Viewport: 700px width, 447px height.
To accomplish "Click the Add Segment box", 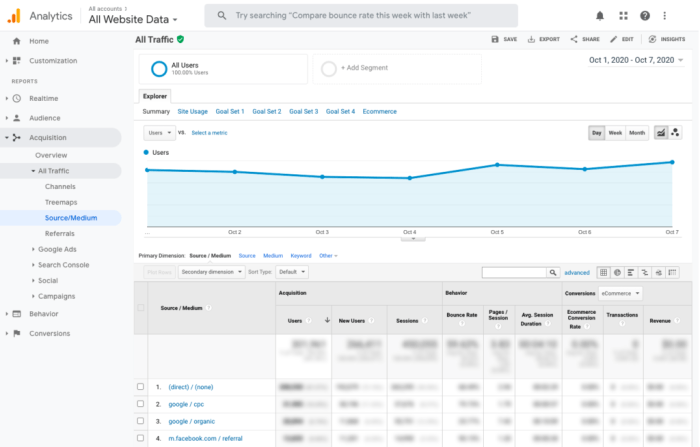I will tap(397, 69).
